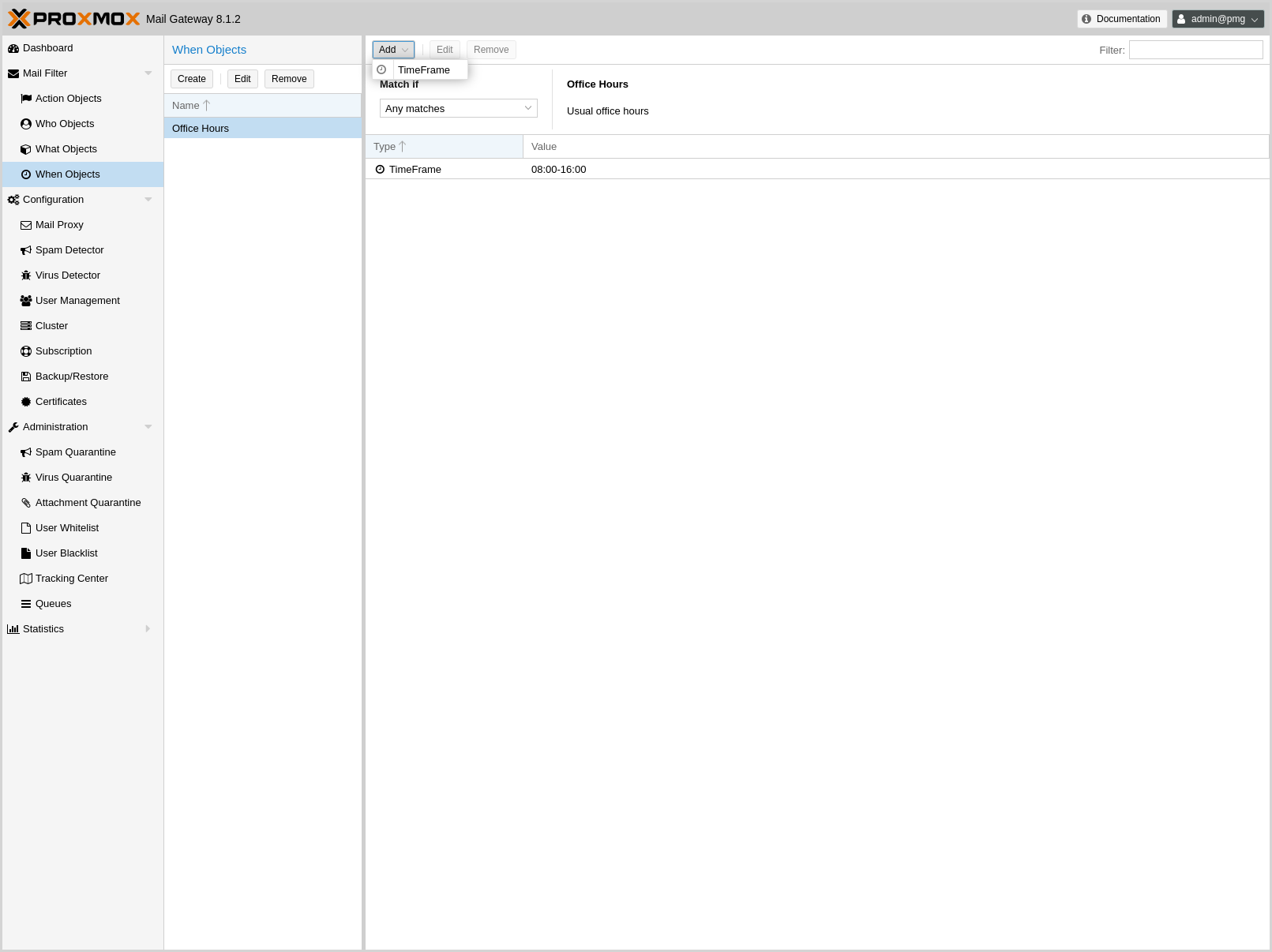Open the Match if dropdown
1272x952 pixels.
(458, 108)
